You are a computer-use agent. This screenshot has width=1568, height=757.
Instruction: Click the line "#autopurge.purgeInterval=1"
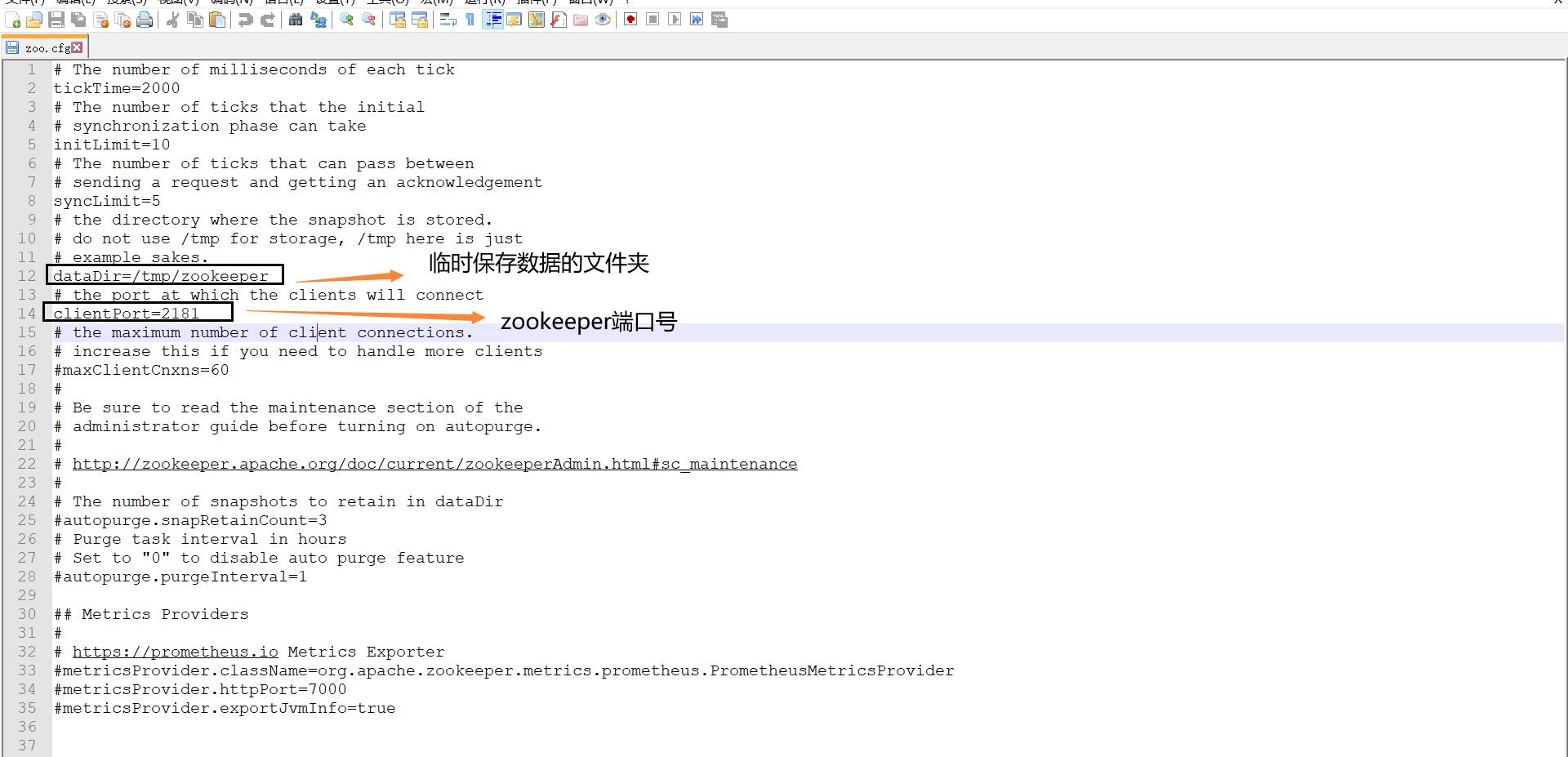pyautogui.click(x=180, y=577)
